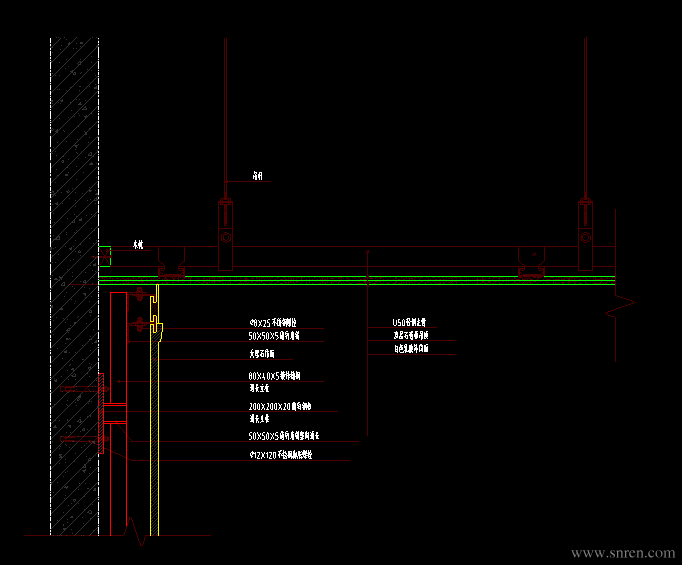Select the Φ12X120 annotation label

pos(281,455)
